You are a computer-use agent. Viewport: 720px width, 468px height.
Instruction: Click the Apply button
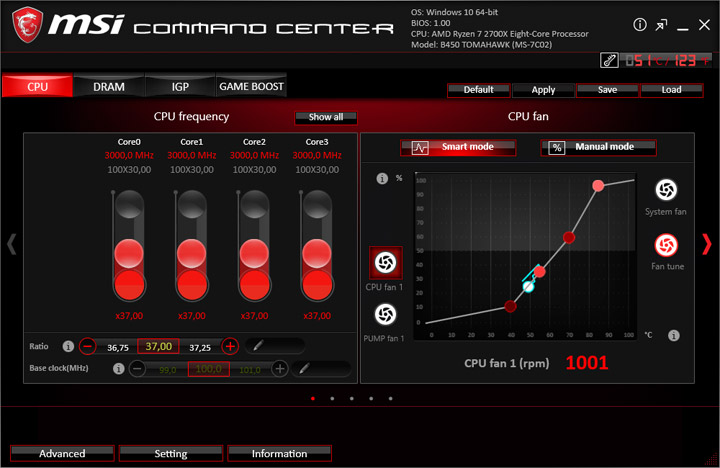(543, 90)
